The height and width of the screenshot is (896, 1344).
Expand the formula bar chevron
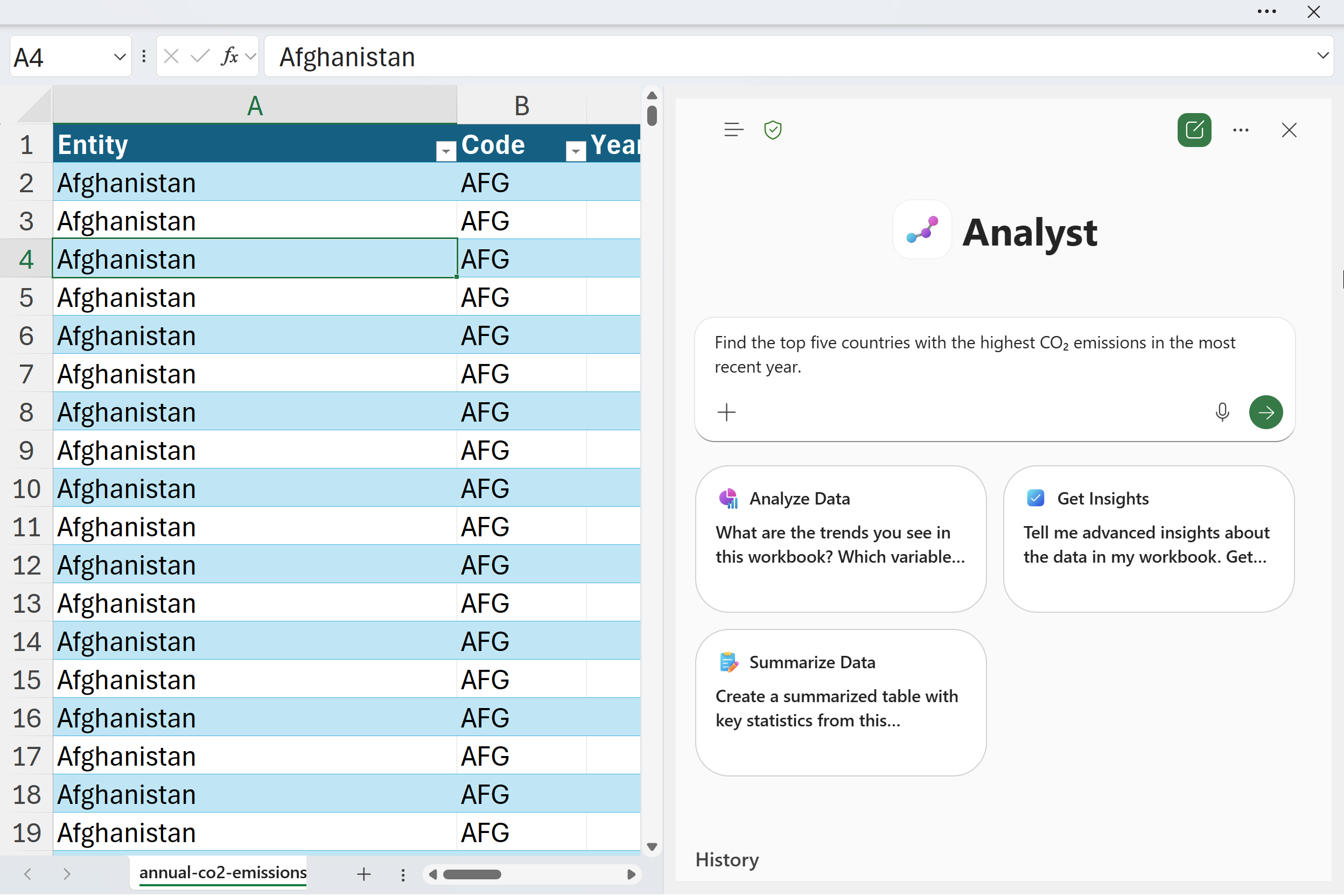point(1323,55)
